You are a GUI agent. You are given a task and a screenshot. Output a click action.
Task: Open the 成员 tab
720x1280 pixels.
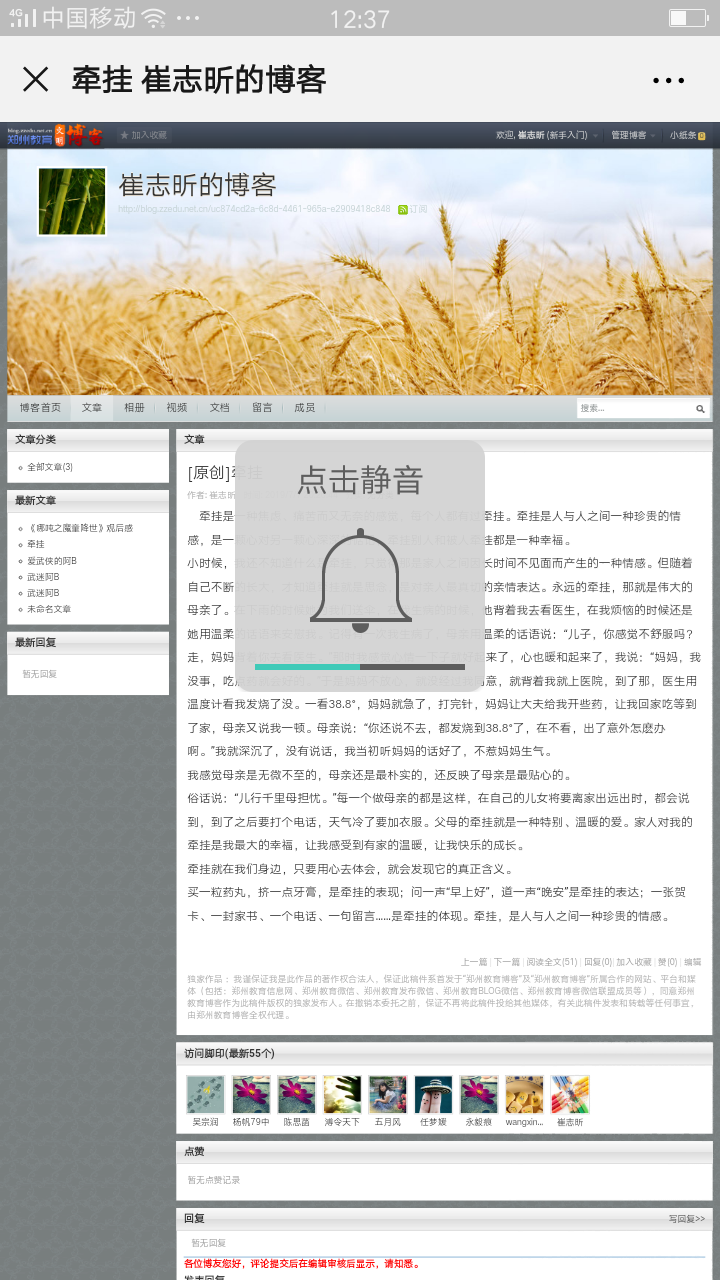click(x=304, y=408)
